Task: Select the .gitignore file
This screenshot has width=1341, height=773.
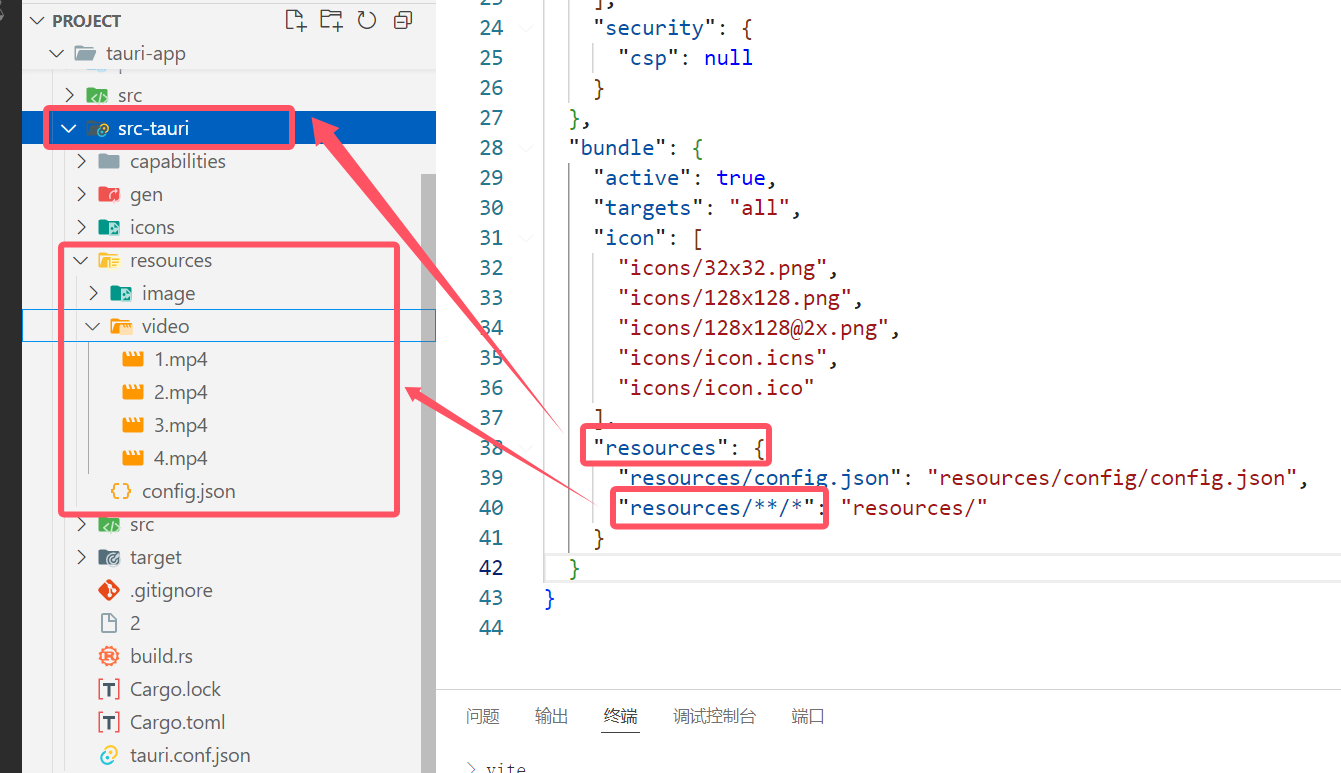Action: click(168, 590)
